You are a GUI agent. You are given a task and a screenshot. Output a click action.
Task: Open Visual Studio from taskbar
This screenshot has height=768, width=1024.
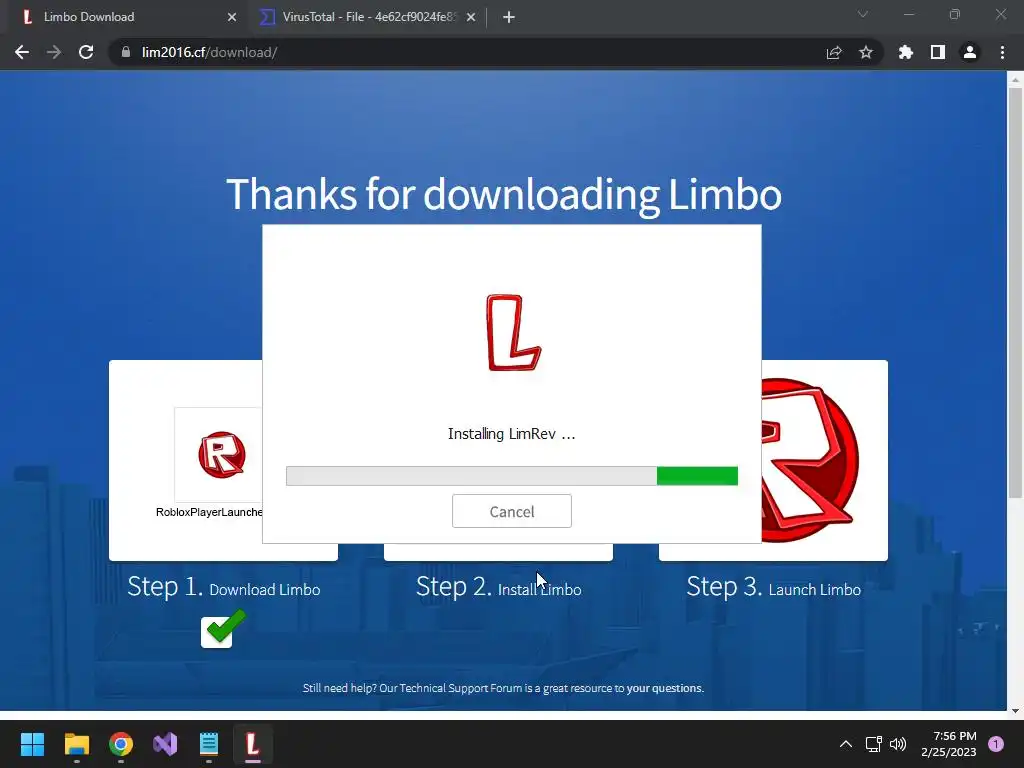coord(165,744)
